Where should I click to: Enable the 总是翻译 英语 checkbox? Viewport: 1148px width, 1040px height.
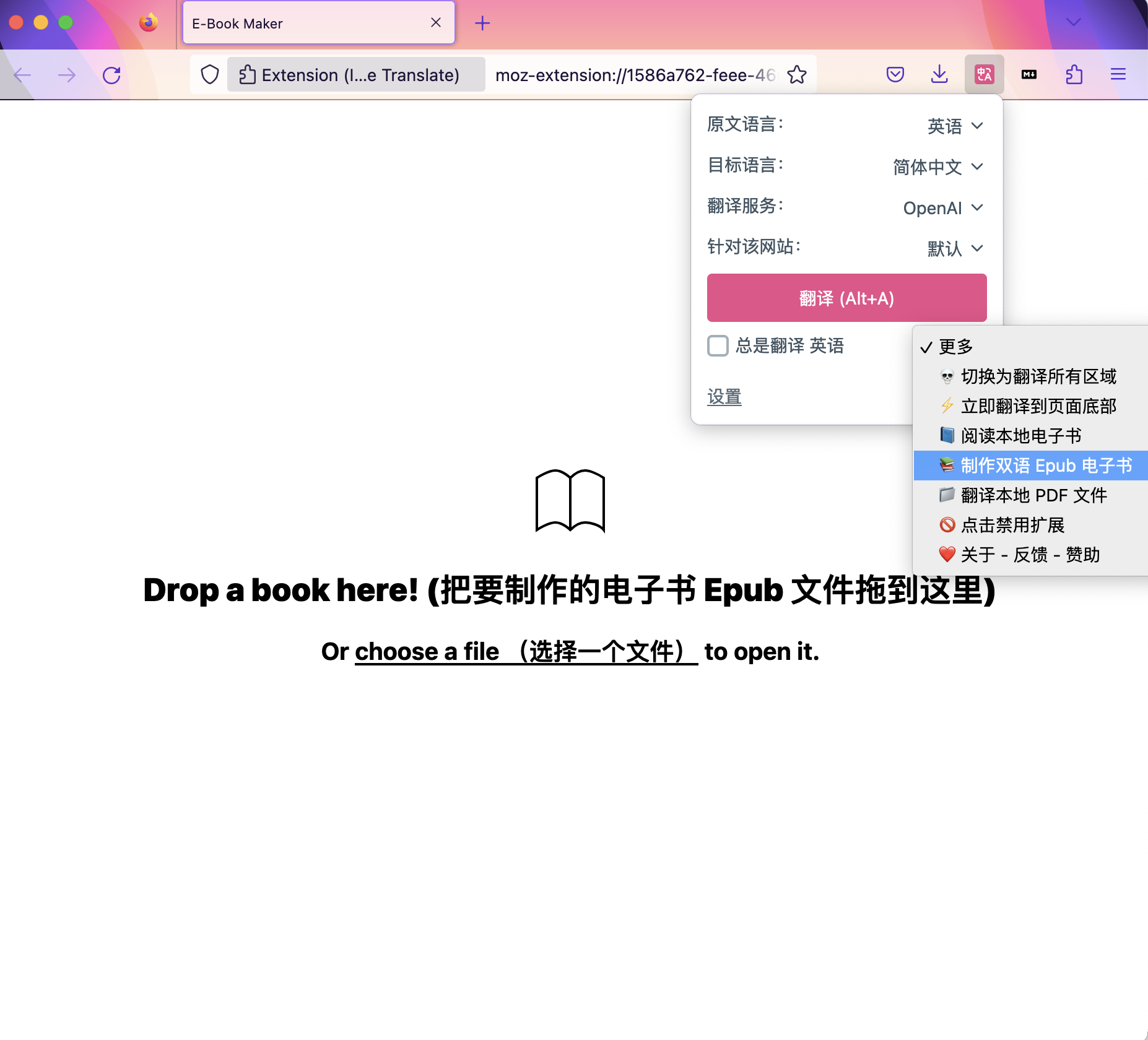coord(718,347)
